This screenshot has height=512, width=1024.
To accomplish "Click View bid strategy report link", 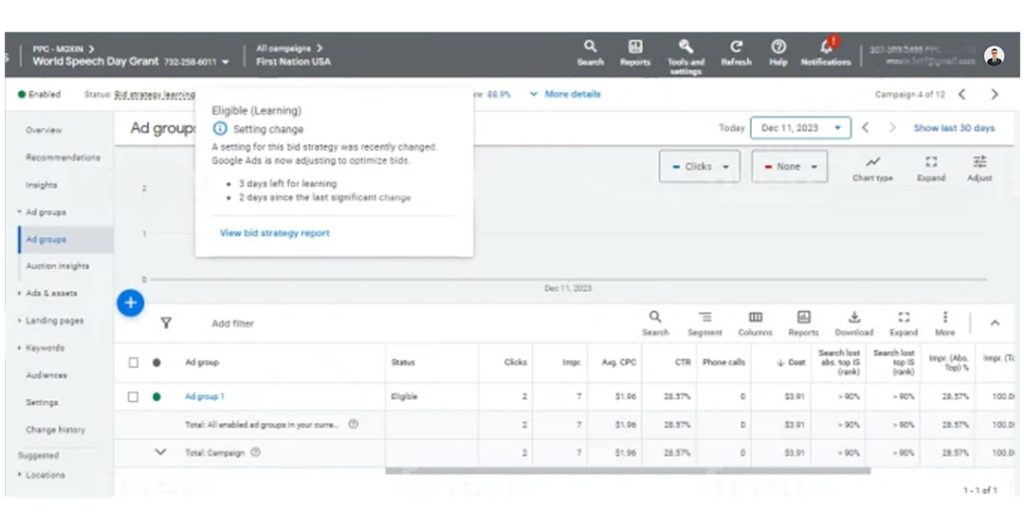I will (274, 233).
